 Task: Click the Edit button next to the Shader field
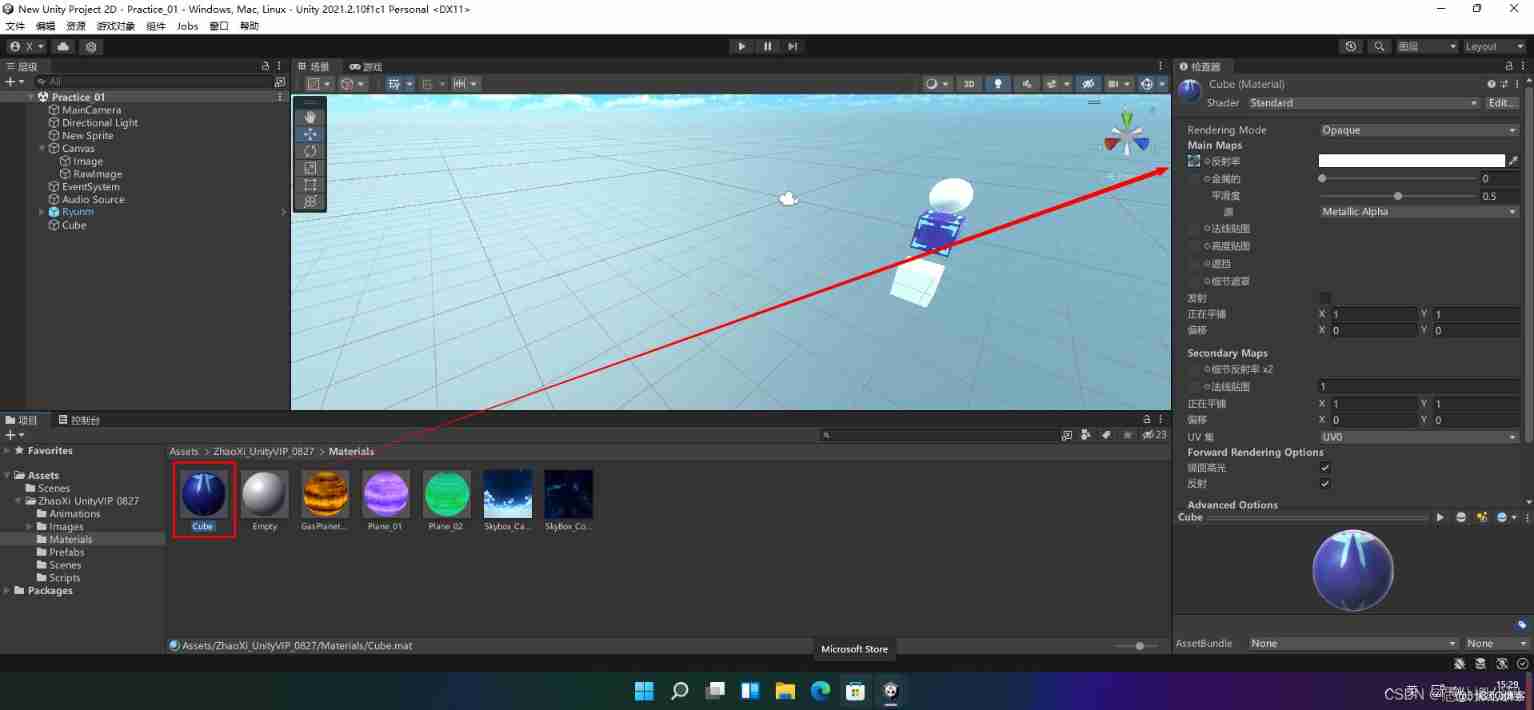1501,103
